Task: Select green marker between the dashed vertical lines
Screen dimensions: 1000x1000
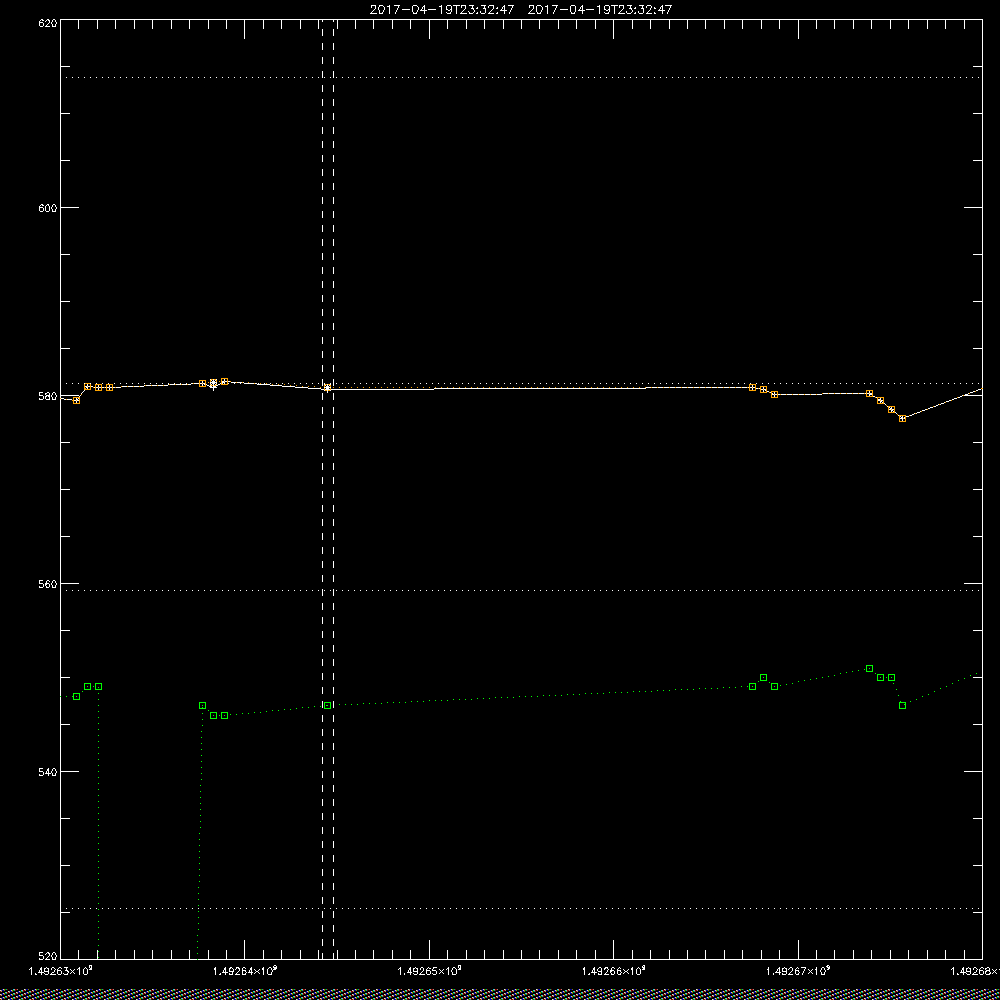Action: [327, 705]
